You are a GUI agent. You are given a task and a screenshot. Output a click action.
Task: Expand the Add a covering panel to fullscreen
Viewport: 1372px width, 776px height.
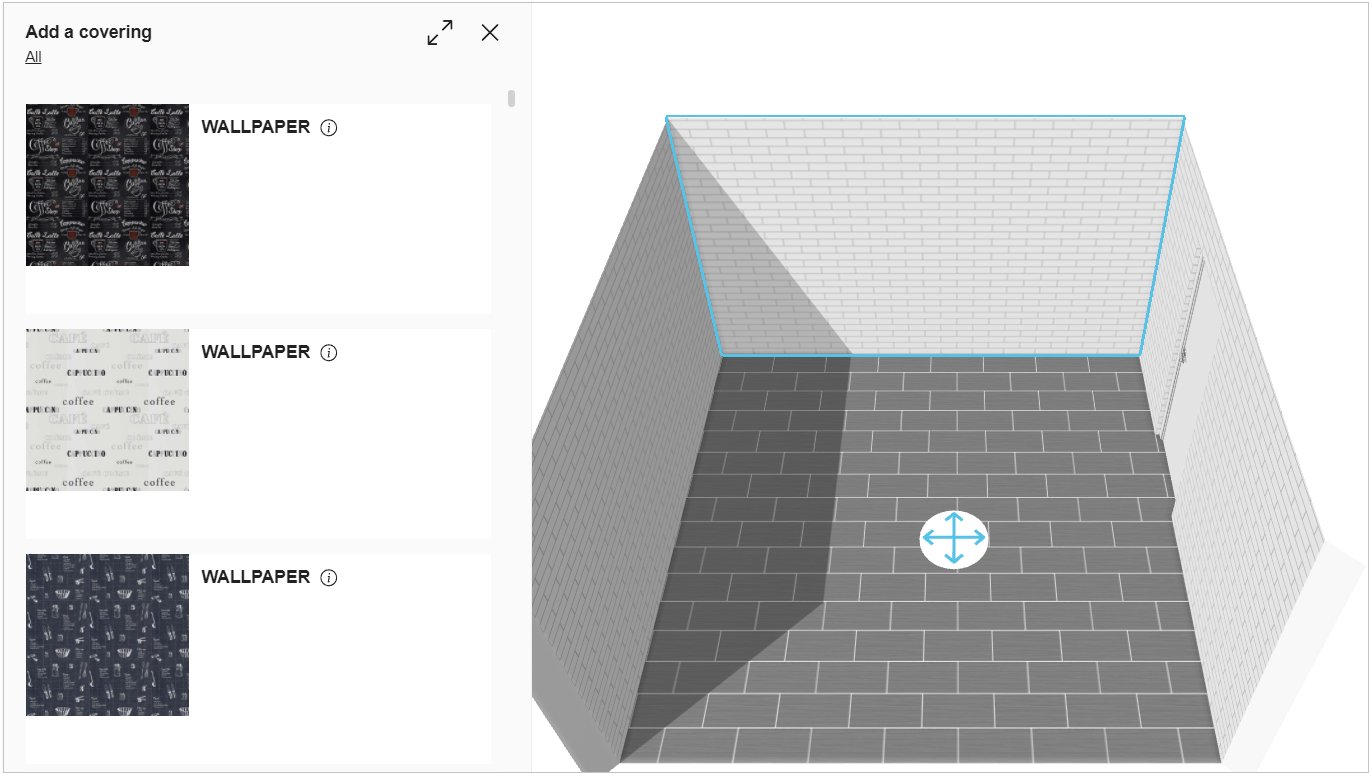pos(438,33)
